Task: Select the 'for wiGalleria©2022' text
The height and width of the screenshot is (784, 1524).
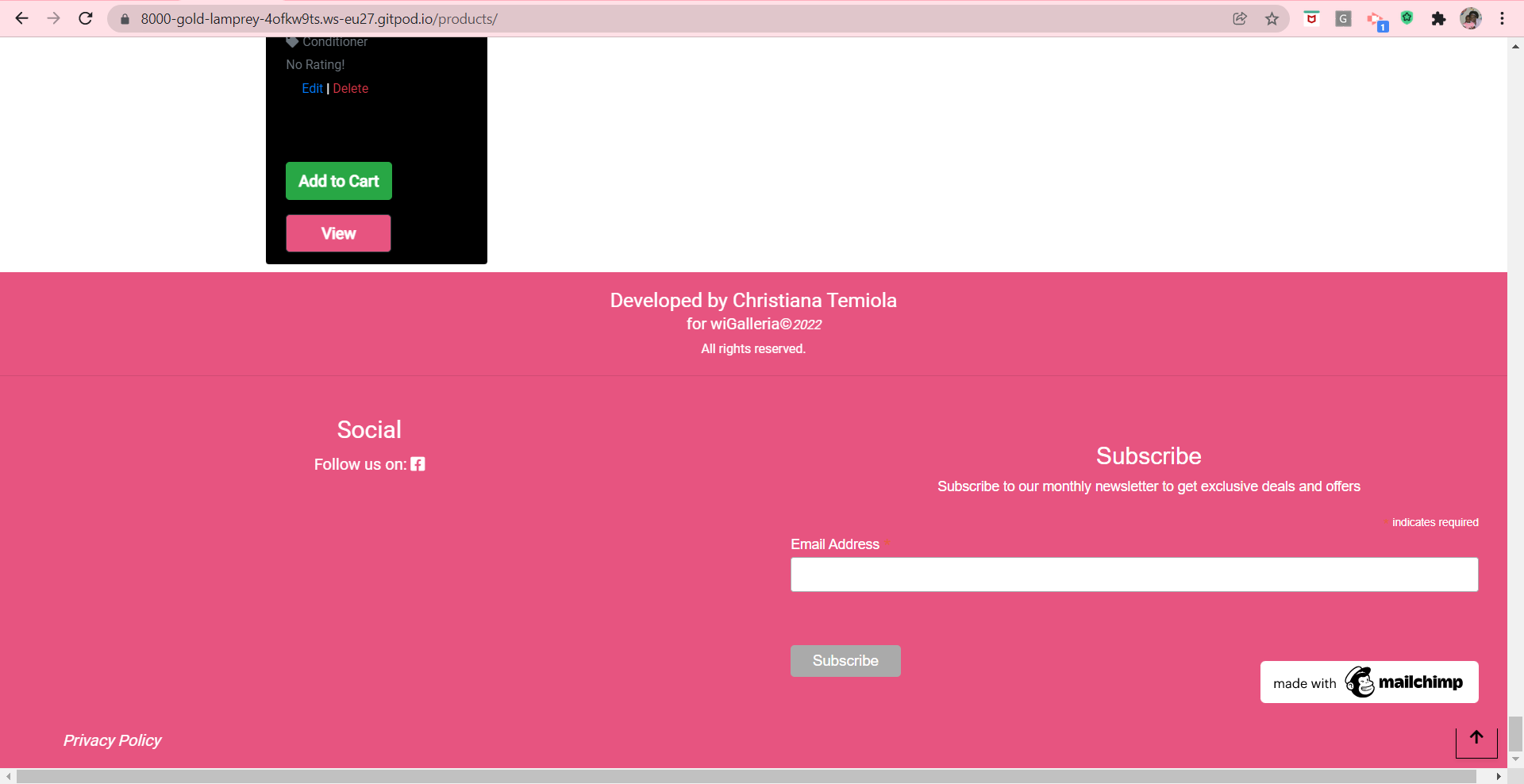Action: (754, 324)
